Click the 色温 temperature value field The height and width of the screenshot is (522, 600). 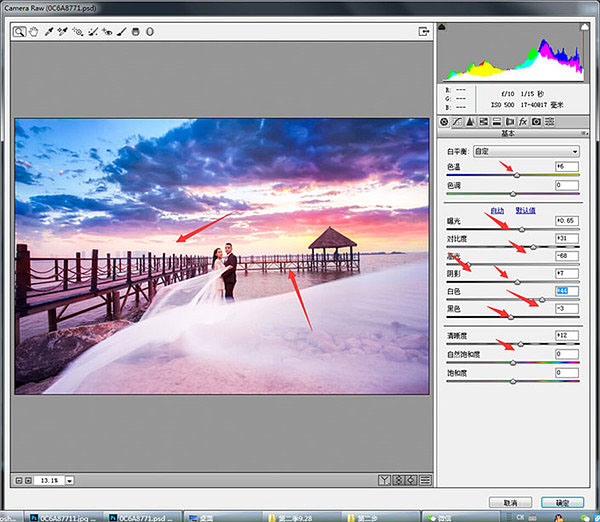click(567, 166)
